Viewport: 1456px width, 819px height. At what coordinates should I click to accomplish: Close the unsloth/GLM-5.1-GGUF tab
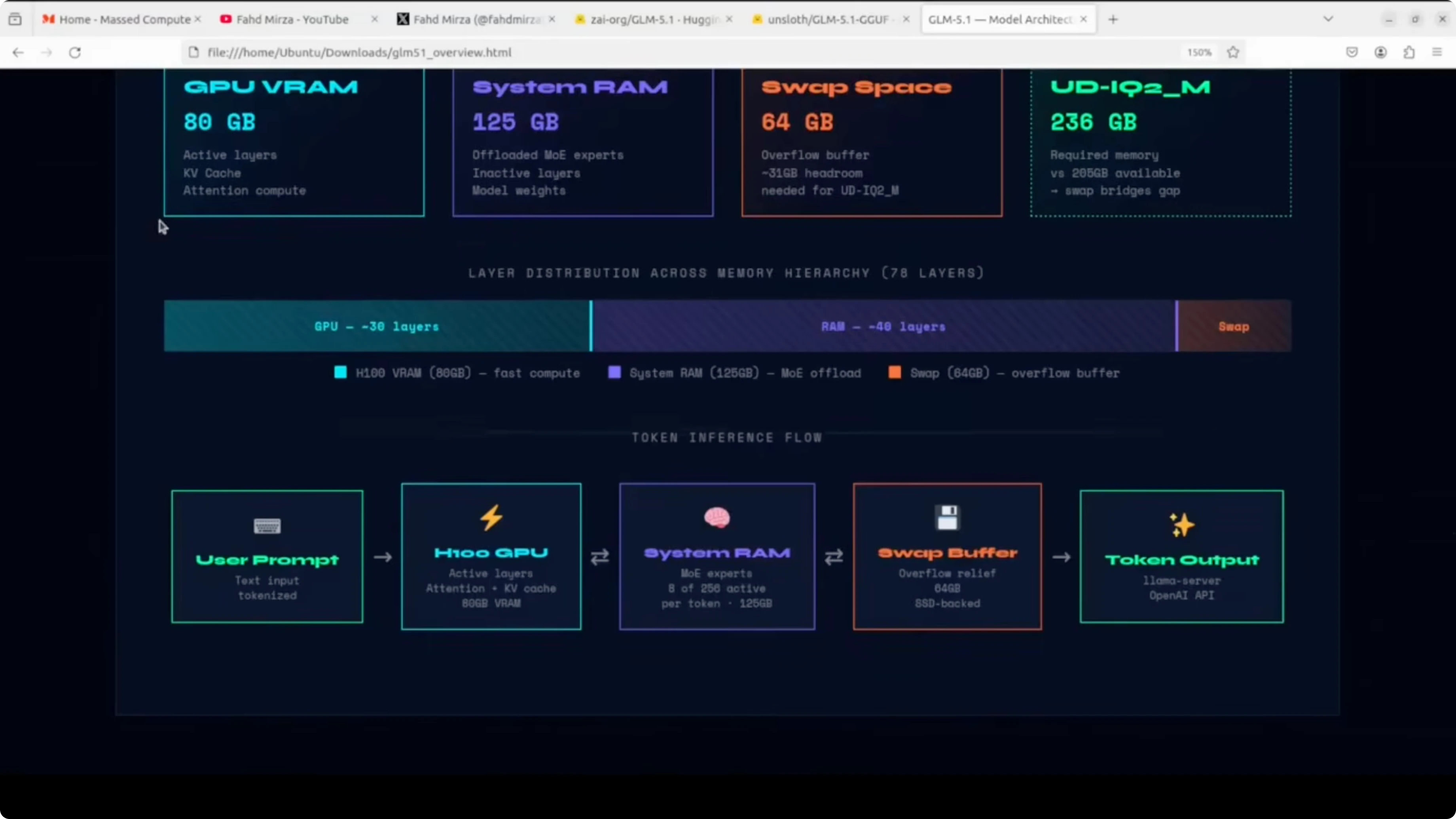(x=906, y=19)
